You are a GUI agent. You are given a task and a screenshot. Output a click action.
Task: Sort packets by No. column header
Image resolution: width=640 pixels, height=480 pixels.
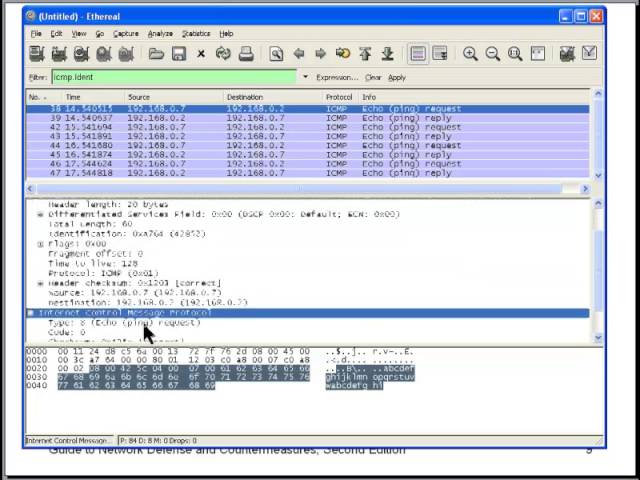coord(44,97)
